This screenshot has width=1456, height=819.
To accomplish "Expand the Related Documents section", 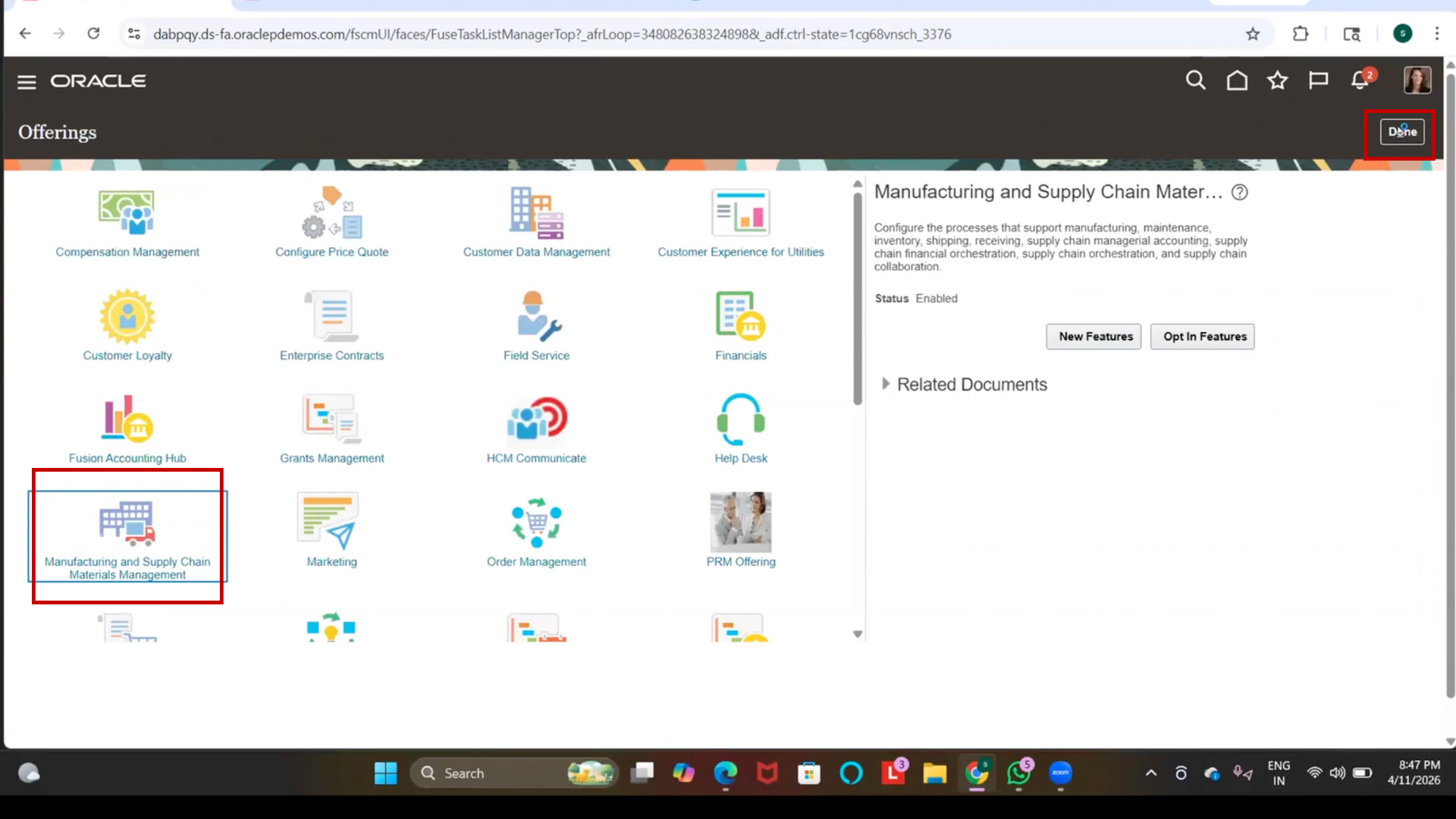I will pos(885,384).
